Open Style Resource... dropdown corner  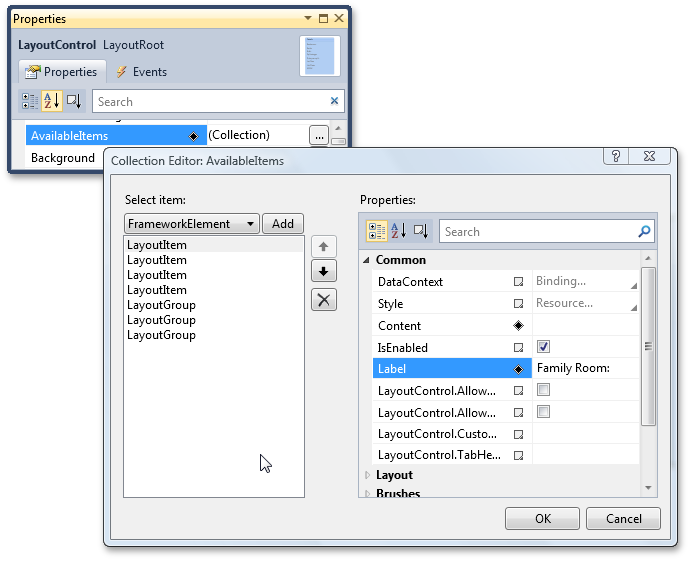pyautogui.click(x=634, y=308)
